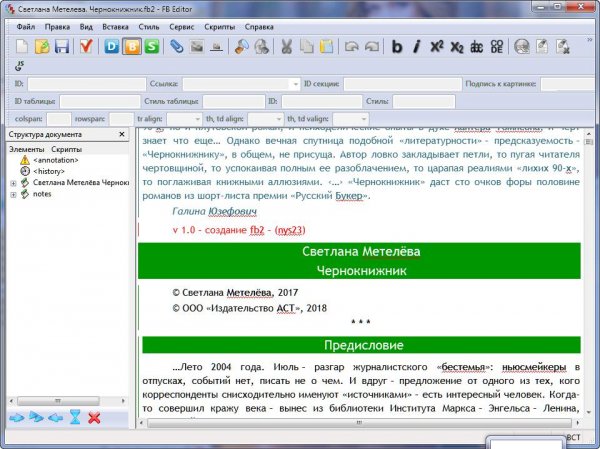Expand the notes tree node
600x449 pixels.
[x=13, y=195]
